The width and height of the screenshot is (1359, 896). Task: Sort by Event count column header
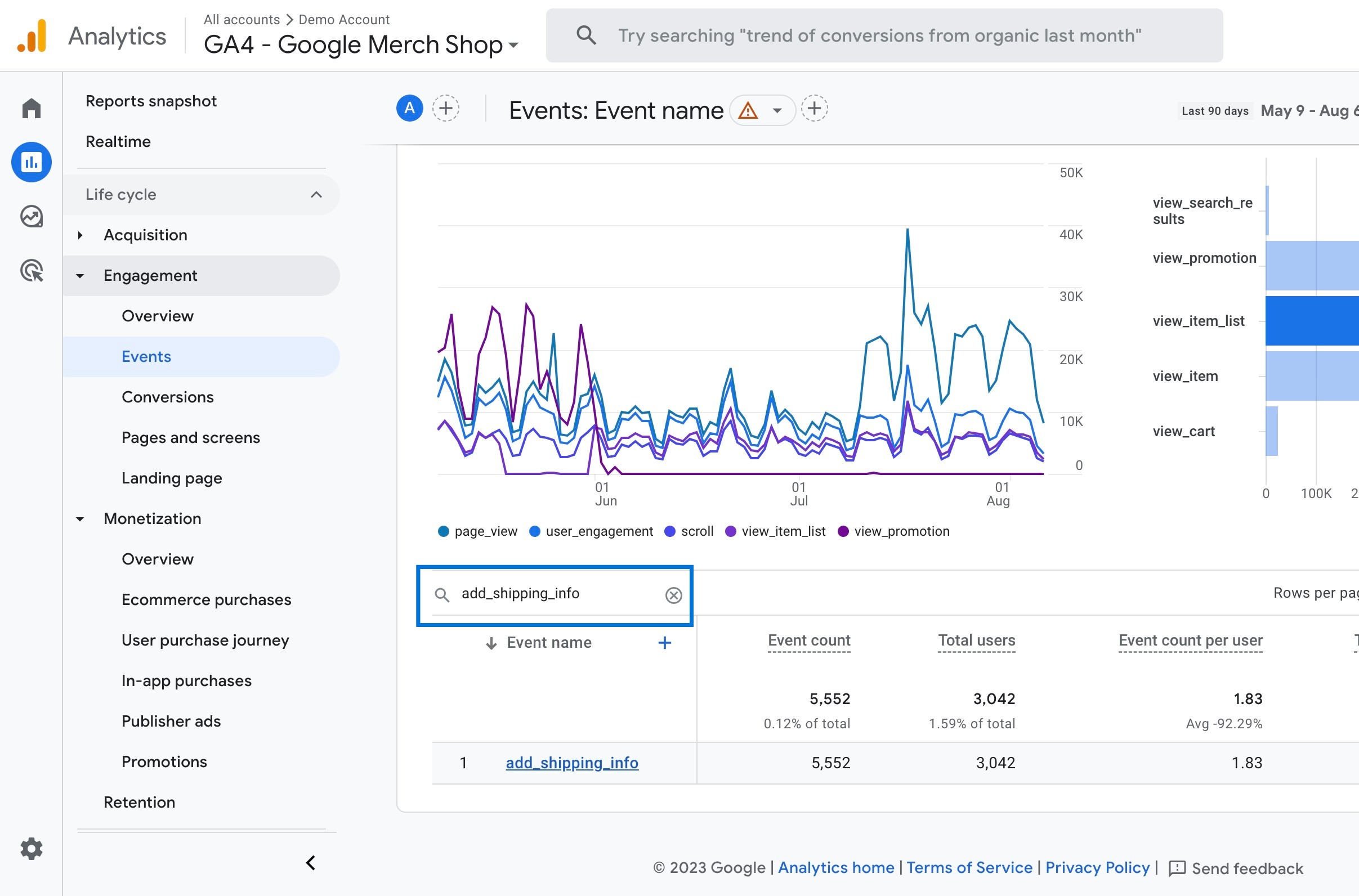pyautogui.click(x=808, y=640)
